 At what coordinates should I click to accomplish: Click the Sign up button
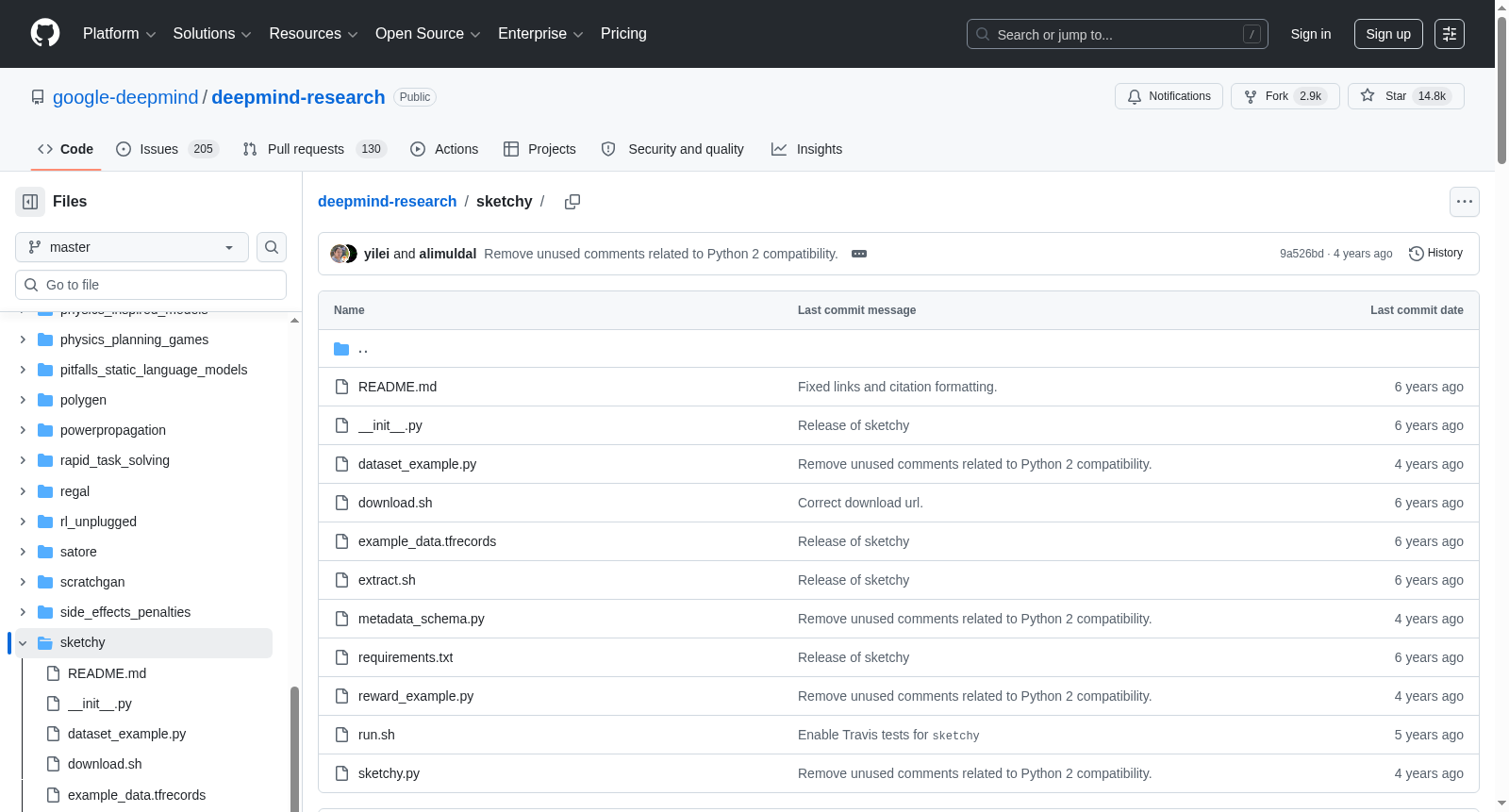click(1388, 34)
